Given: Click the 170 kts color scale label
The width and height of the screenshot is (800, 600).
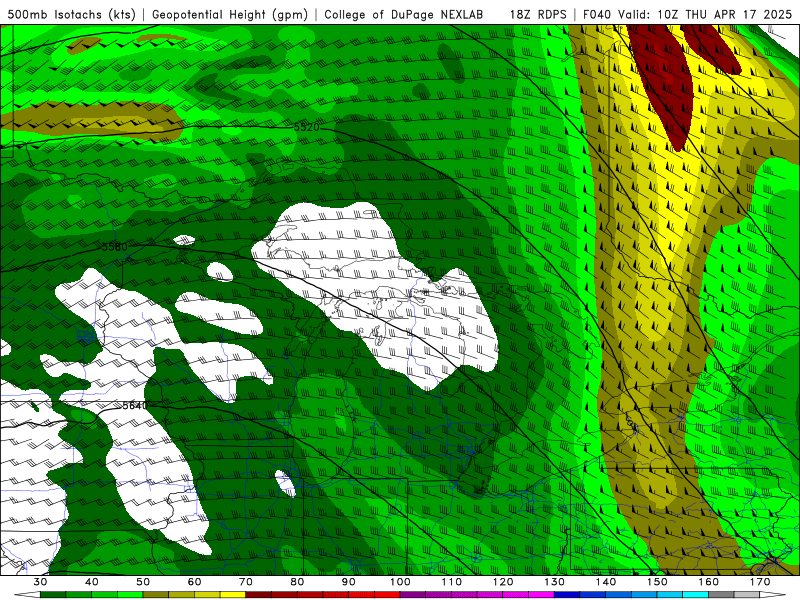Looking at the screenshot, I should click(x=760, y=582).
